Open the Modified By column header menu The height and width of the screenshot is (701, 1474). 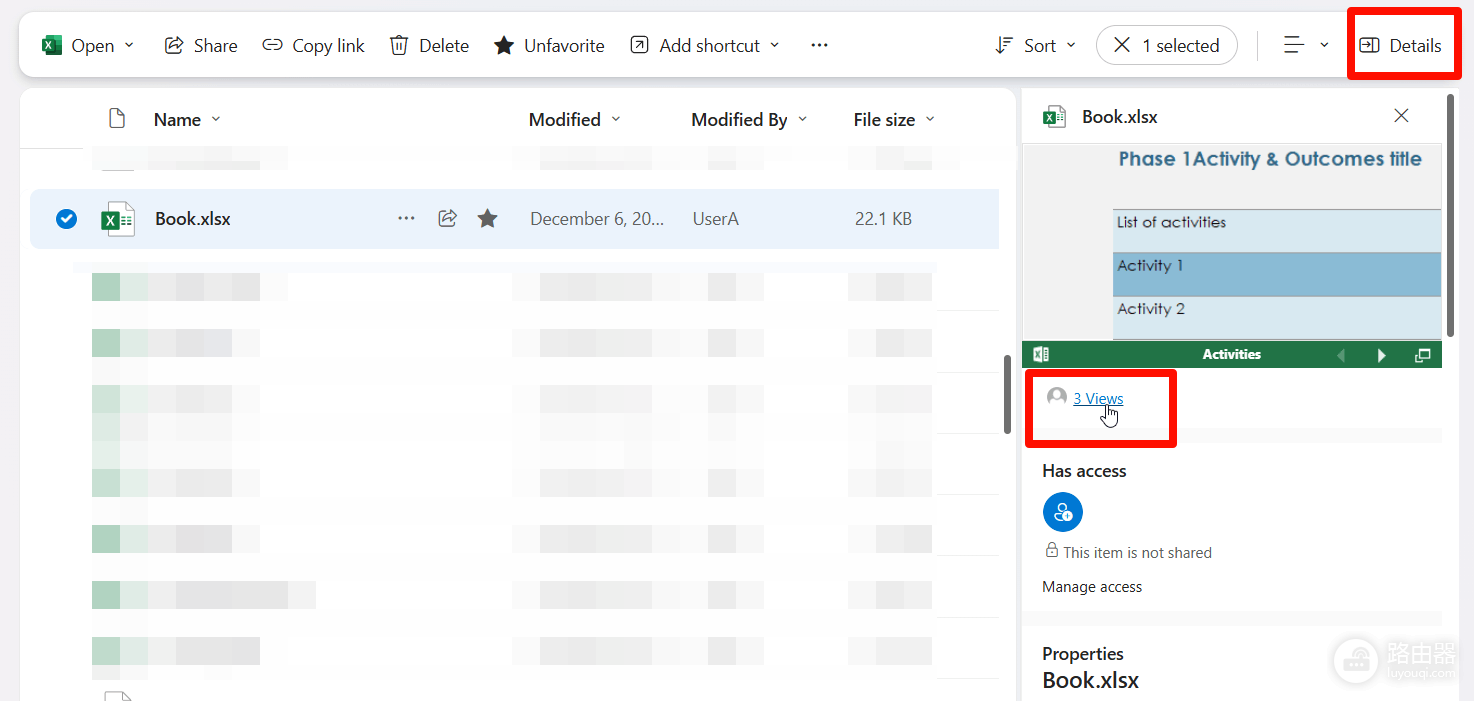click(x=750, y=120)
